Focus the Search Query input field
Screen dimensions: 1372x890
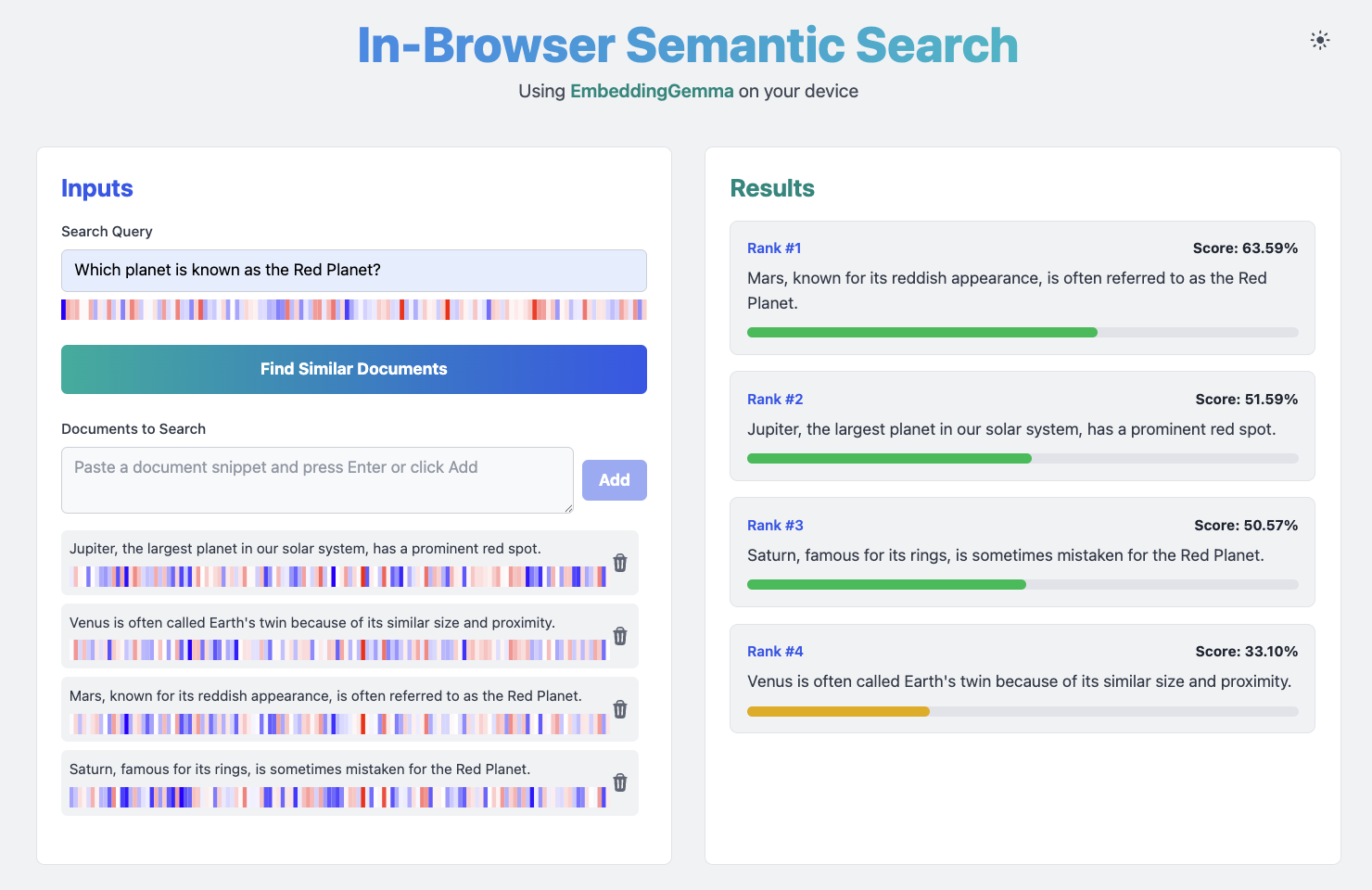(x=354, y=271)
